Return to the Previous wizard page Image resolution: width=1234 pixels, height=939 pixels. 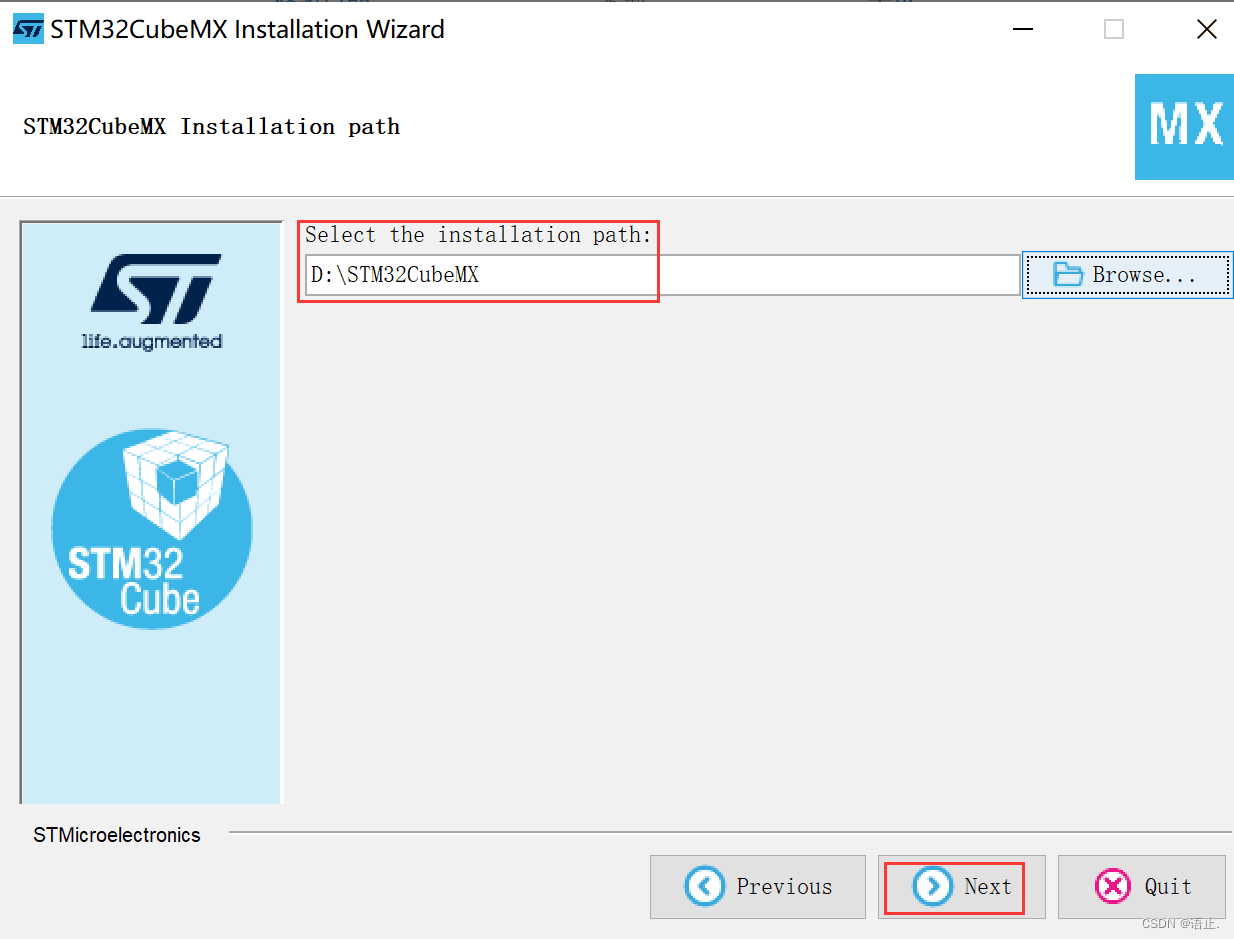pos(758,886)
